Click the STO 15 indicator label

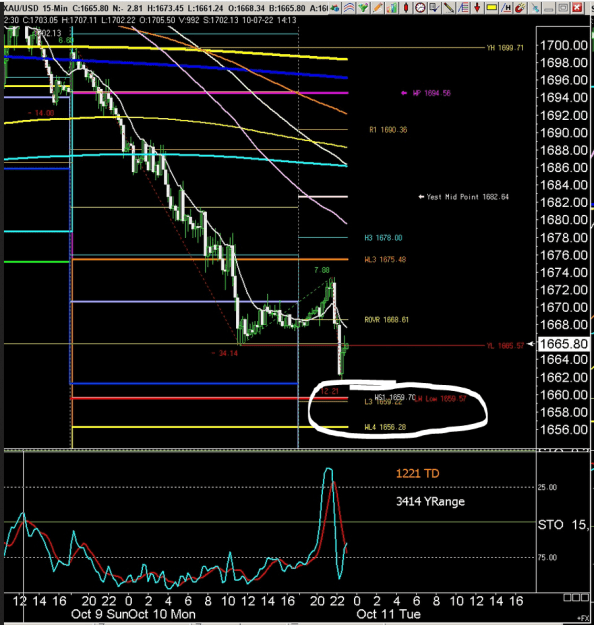point(563,525)
